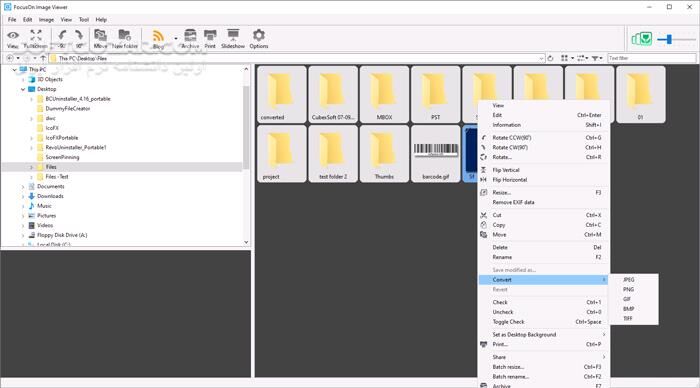Select the test folder 2 thumbnail

(333, 153)
